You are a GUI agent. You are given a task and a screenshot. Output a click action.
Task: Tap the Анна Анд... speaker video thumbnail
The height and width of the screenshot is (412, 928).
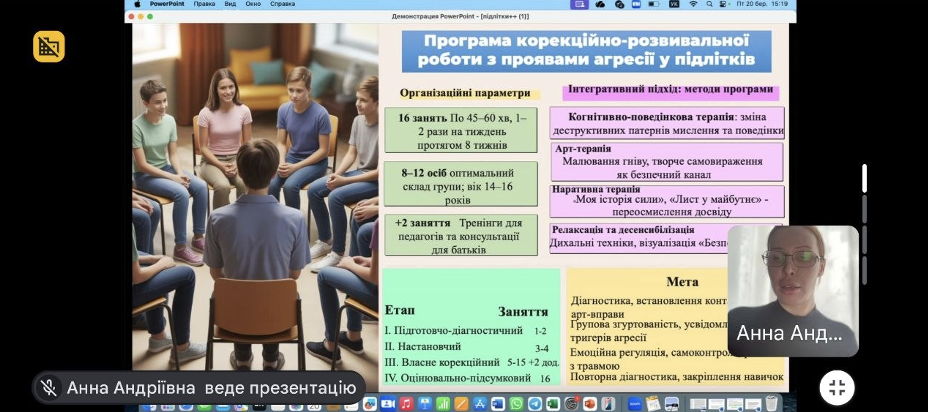[x=792, y=291]
